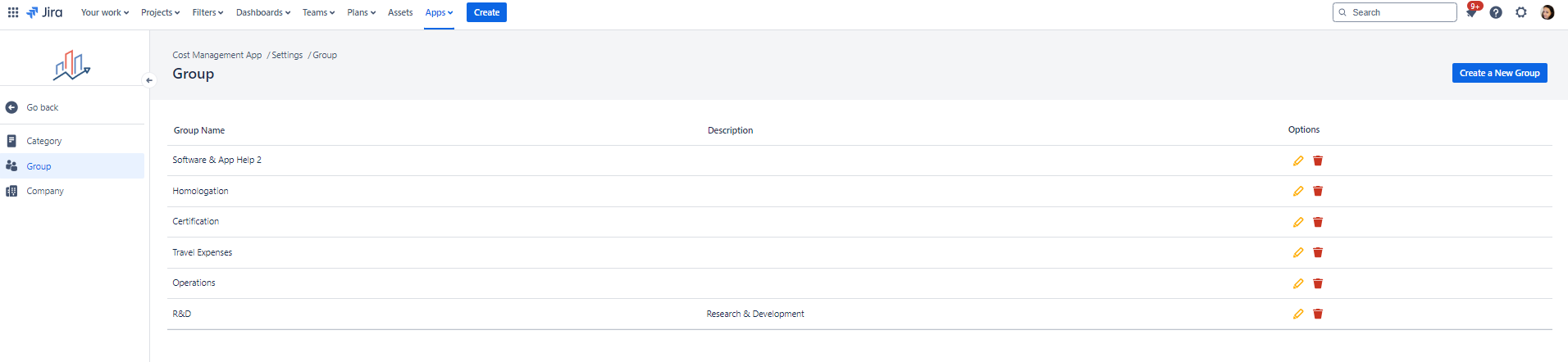1568x362 pixels.
Task: Open Cost Management App breadcrumb
Action: (x=217, y=55)
